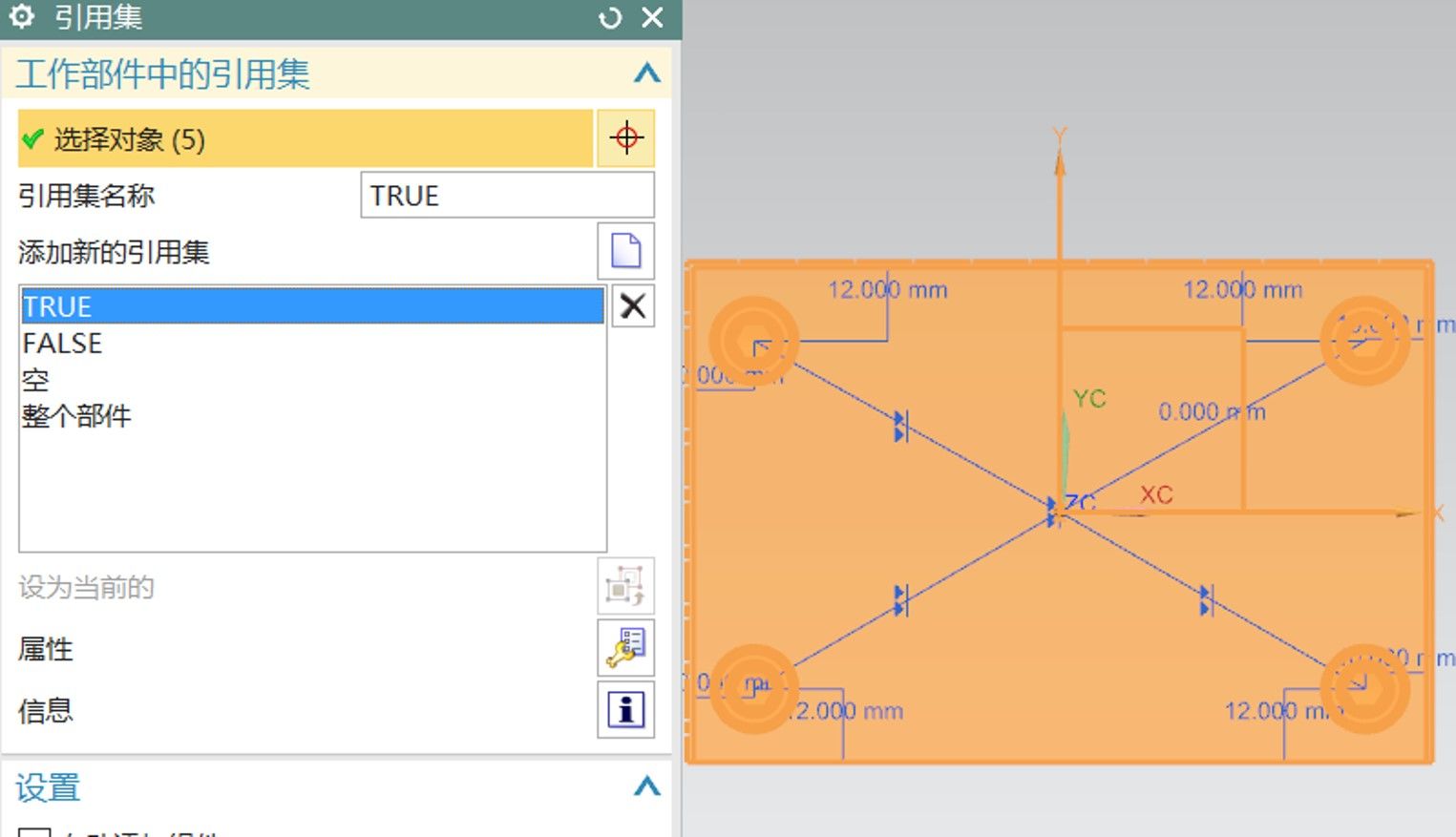1456x837 pixels.
Task: Click the 选择对象 (5) selection row
Action: (x=306, y=139)
